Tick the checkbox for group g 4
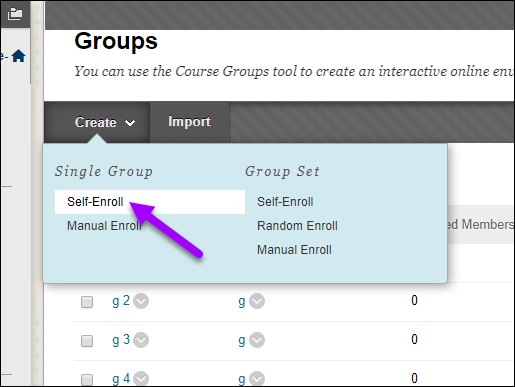 click(87, 380)
